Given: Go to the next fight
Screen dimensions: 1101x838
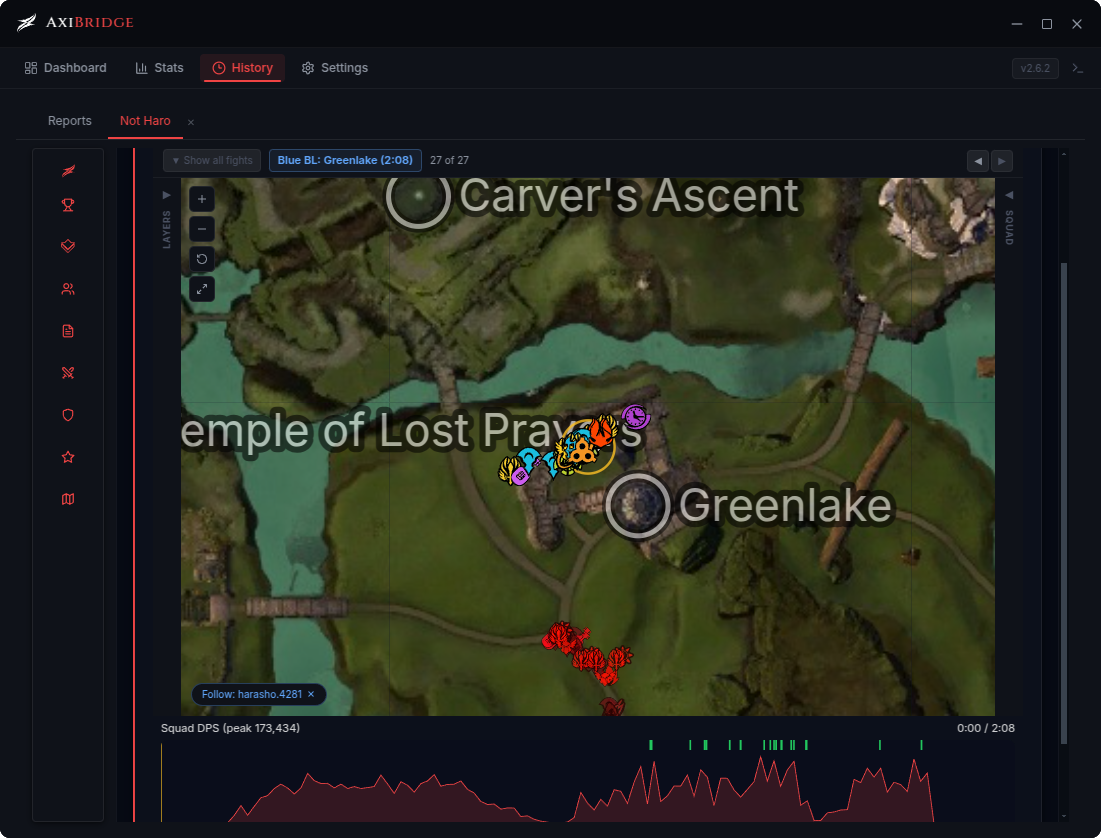Looking at the screenshot, I should pyautogui.click(x=1001, y=161).
